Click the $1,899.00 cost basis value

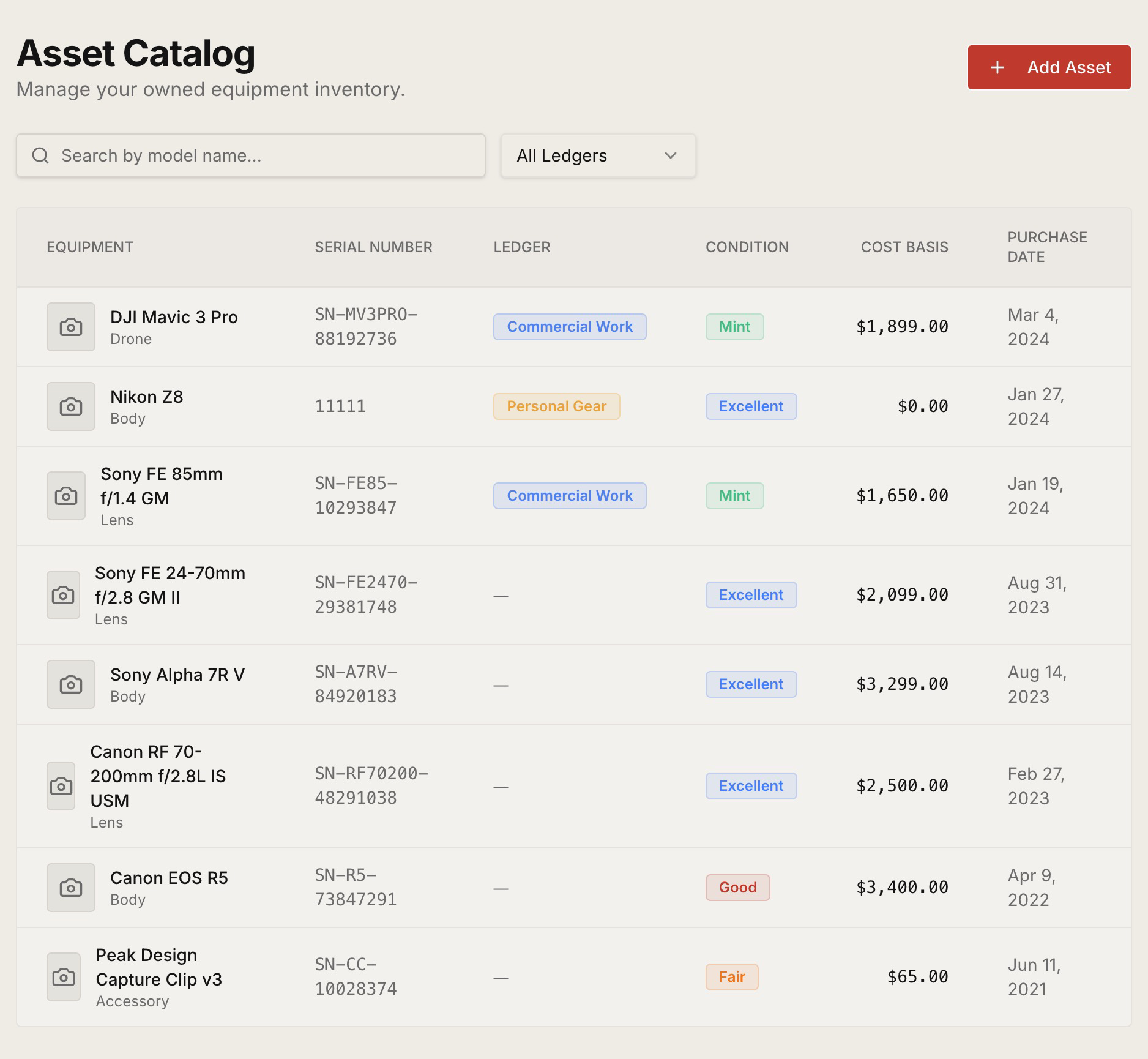902,327
